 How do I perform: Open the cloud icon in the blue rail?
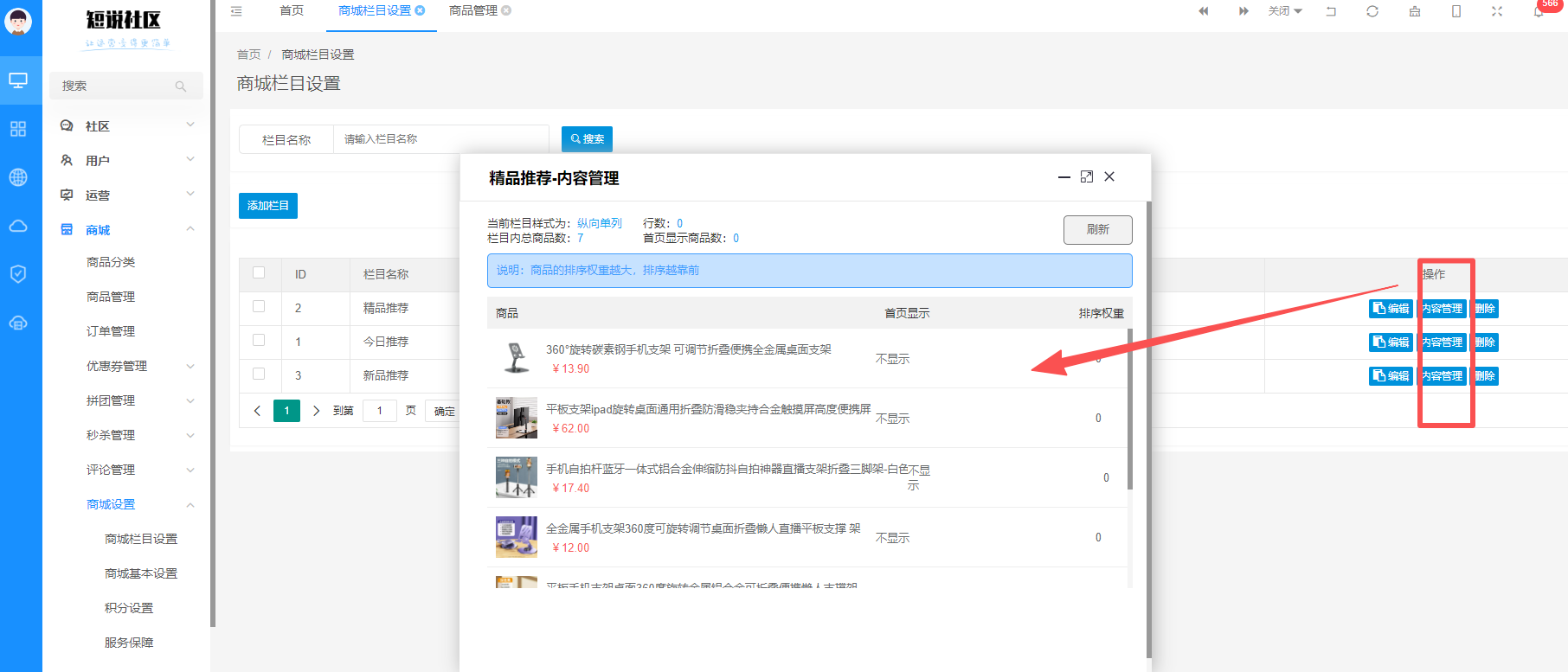coord(18,226)
